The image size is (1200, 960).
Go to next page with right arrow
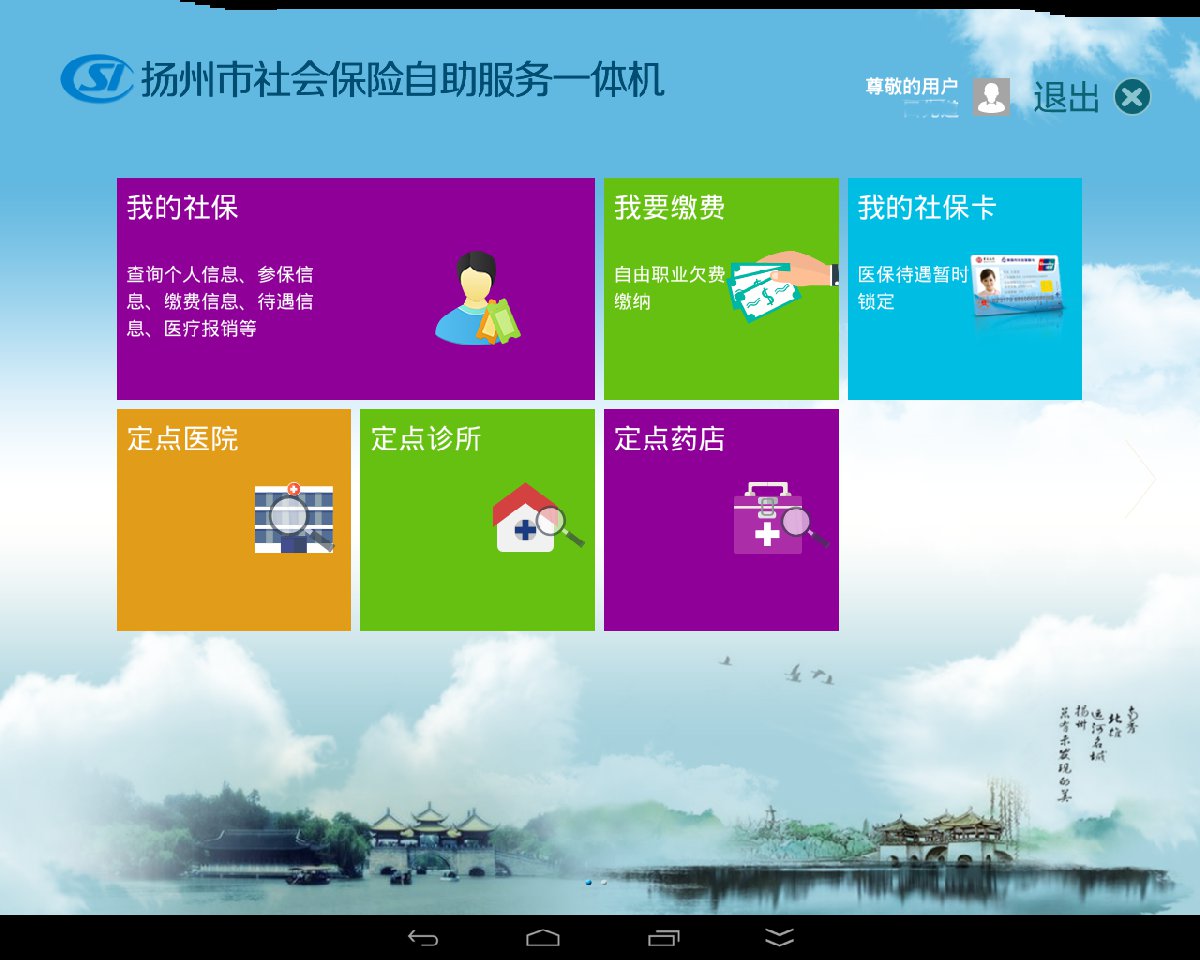pyautogui.click(x=1140, y=479)
